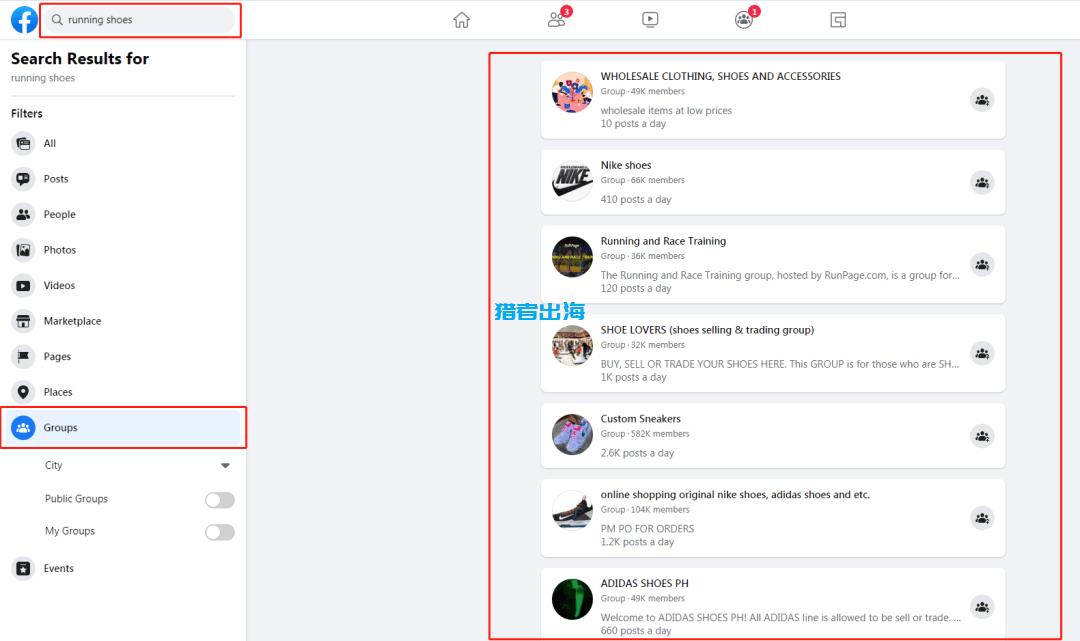Open the Custom Sneakers group
Image resolution: width=1080 pixels, height=641 pixels.
[641, 419]
